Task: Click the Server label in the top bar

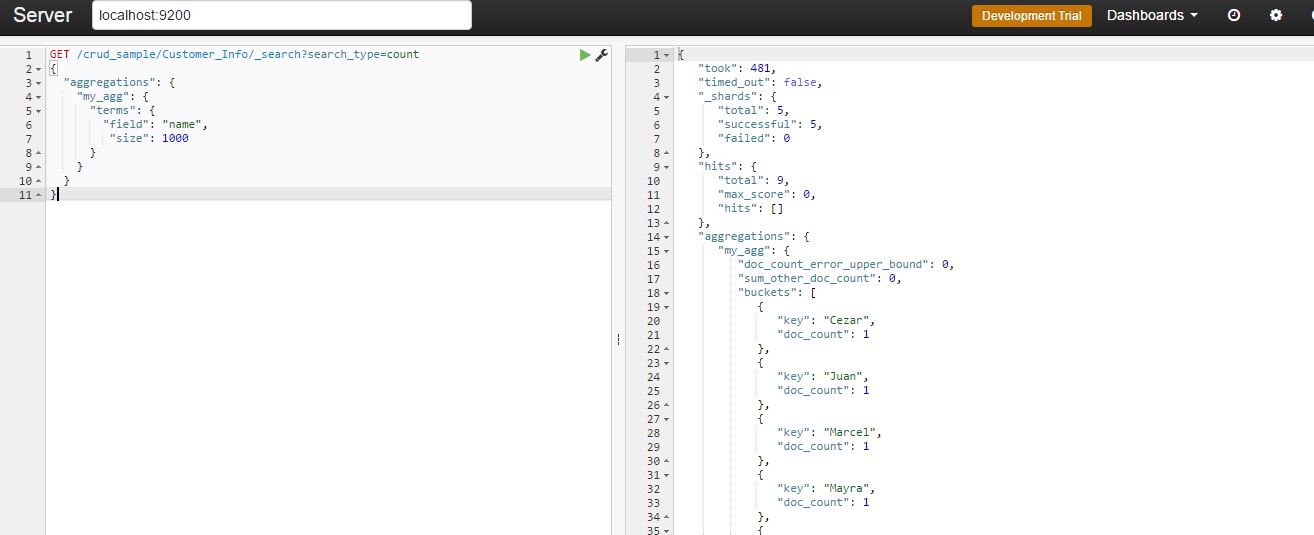Action: [x=43, y=16]
